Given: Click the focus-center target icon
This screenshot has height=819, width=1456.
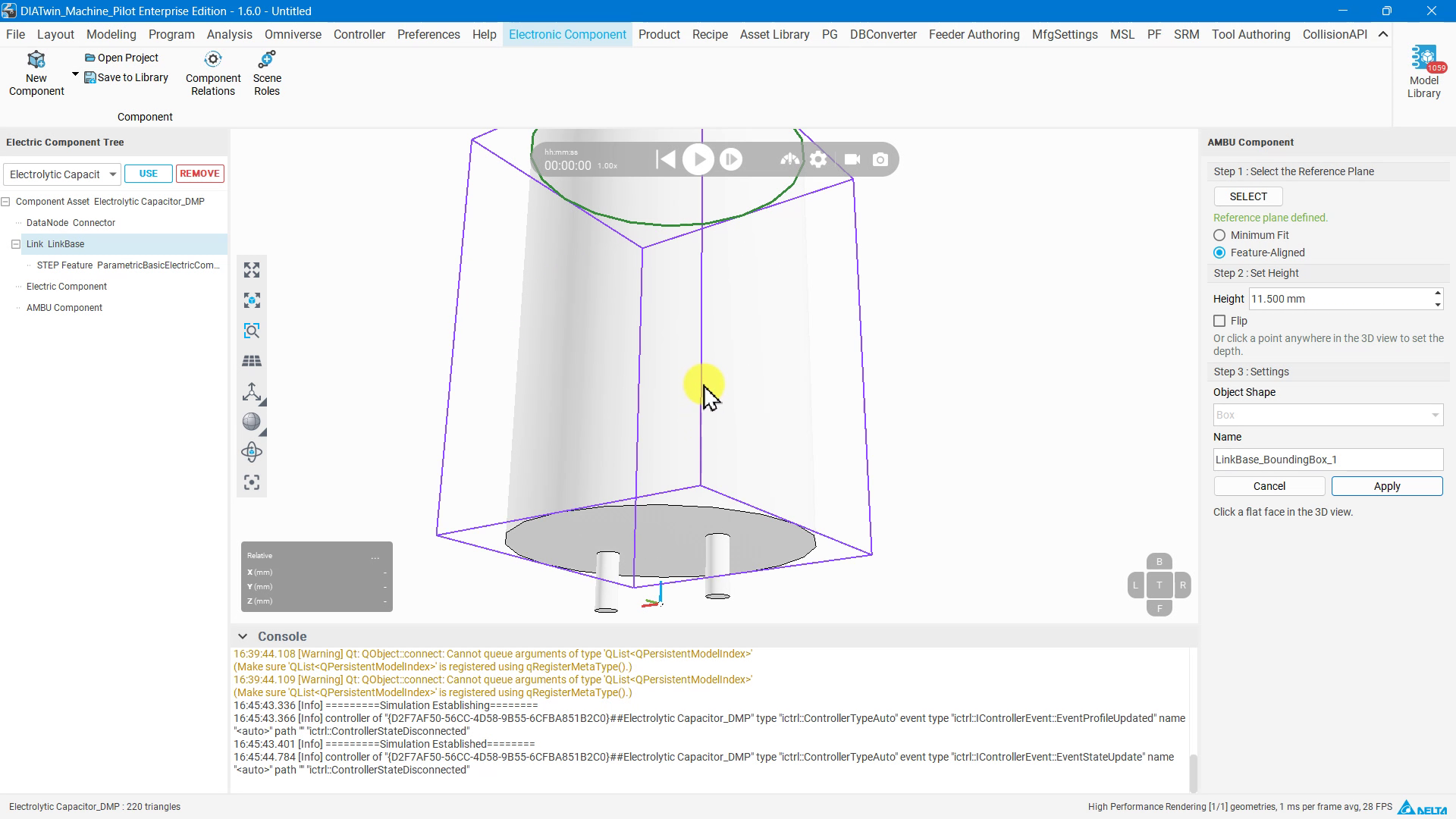Looking at the screenshot, I should (x=252, y=483).
